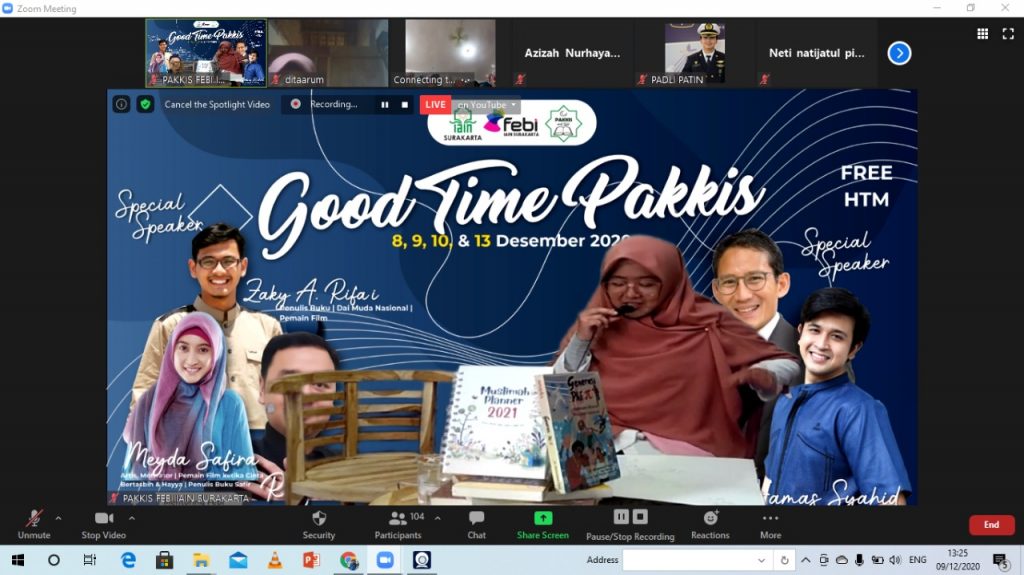The image size is (1024, 575).
Task: Open volume control in system tray
Action: point(895,560)
